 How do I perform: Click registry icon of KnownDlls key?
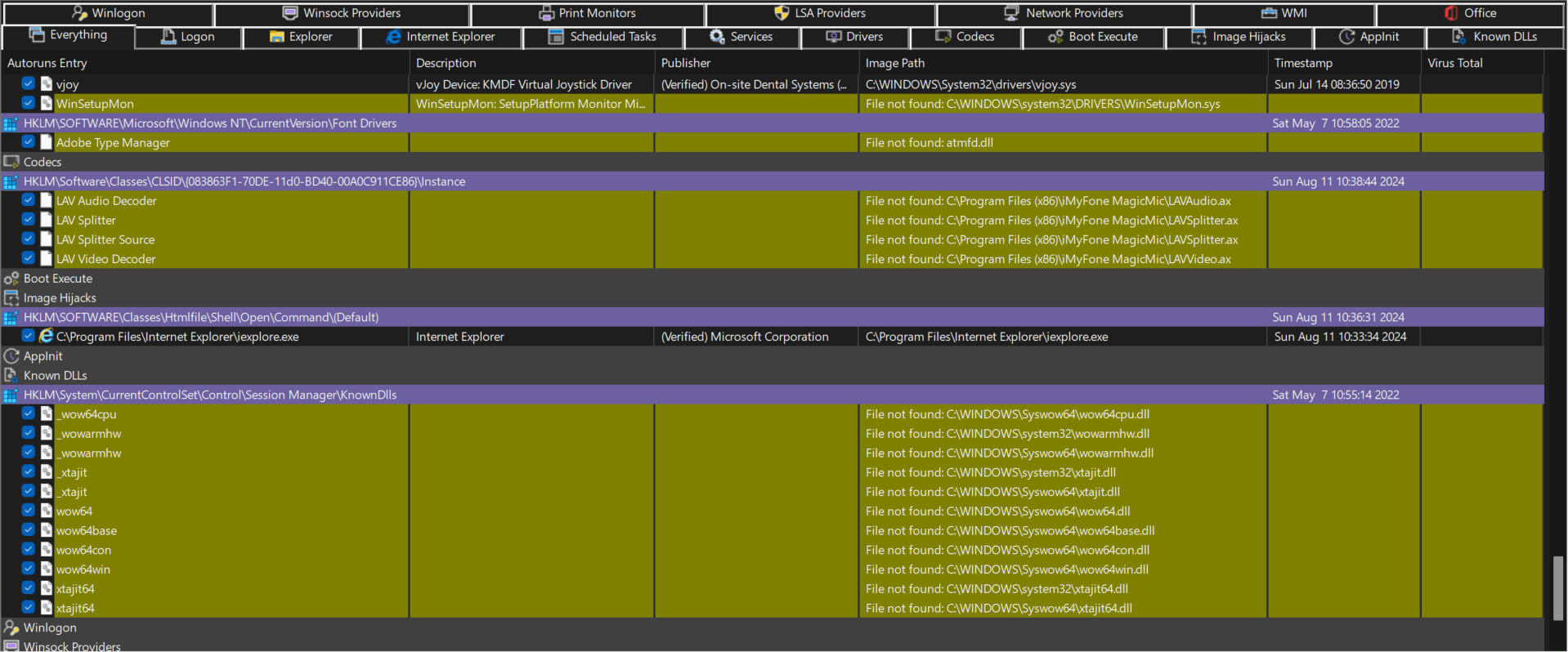(11, 395)
